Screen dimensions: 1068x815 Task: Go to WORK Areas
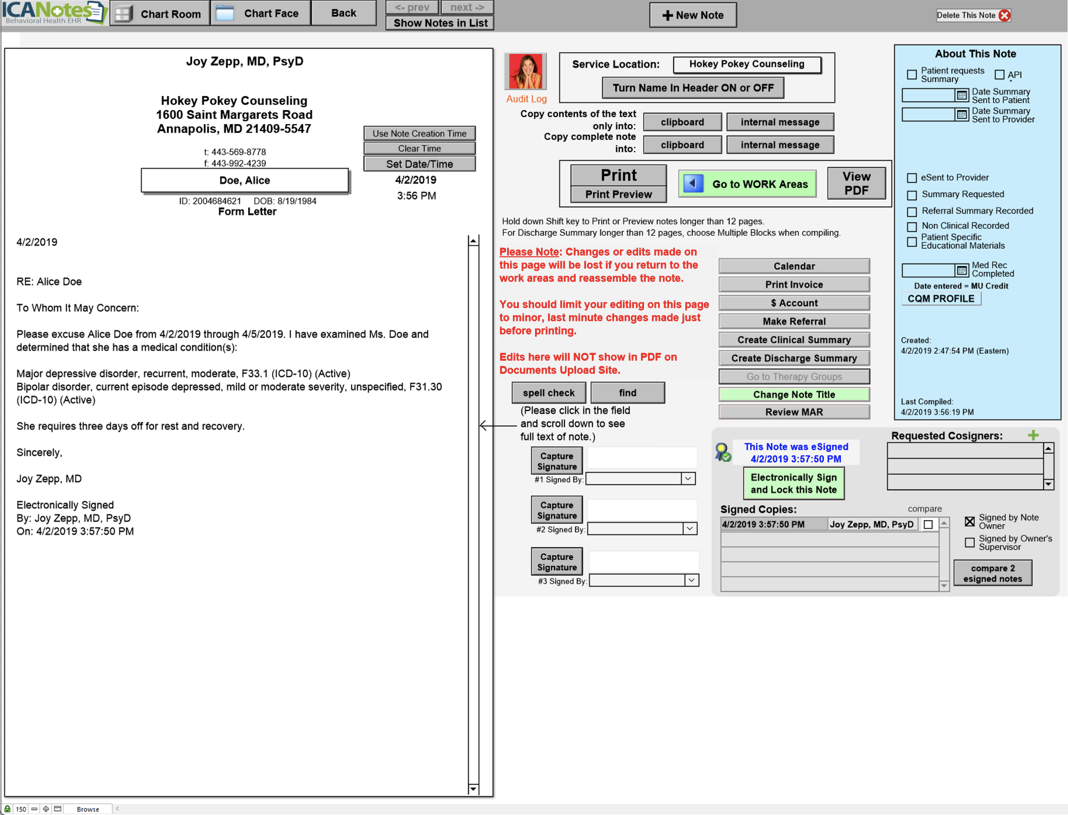pyautogui.click(x=747, y=184)
